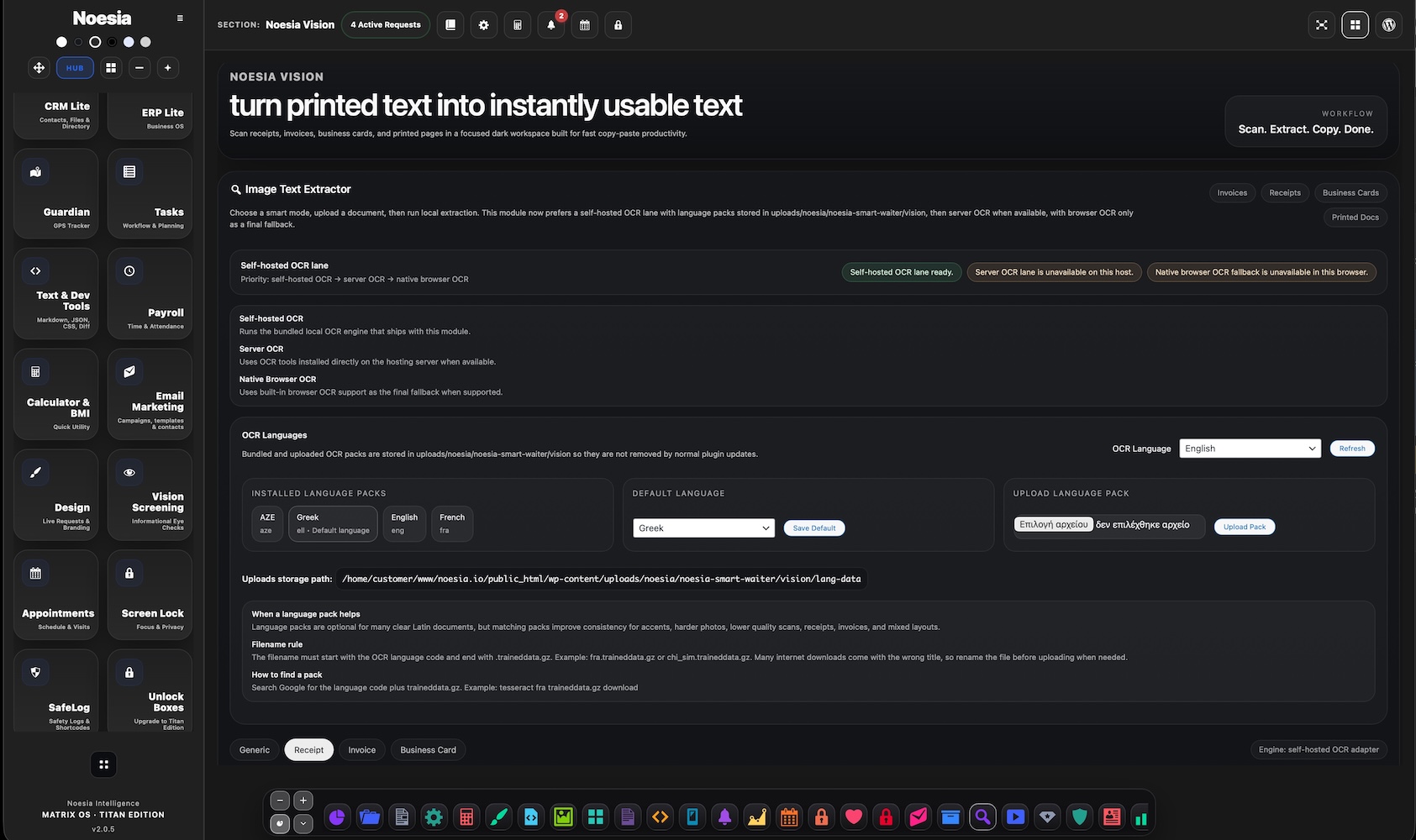Toggle fullscreen expand icon at top right
The height and width of the screenshot is (840, 1416).
pyautogui.click(x=1322, y=25)
